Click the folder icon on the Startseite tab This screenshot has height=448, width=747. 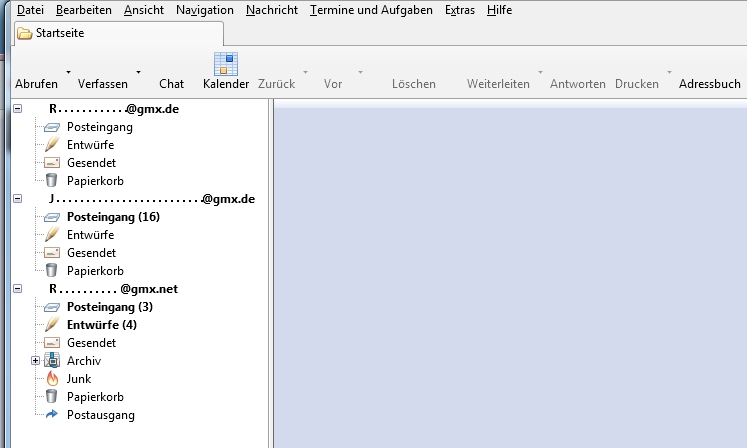pyautogui.click(x=24, y=33)
